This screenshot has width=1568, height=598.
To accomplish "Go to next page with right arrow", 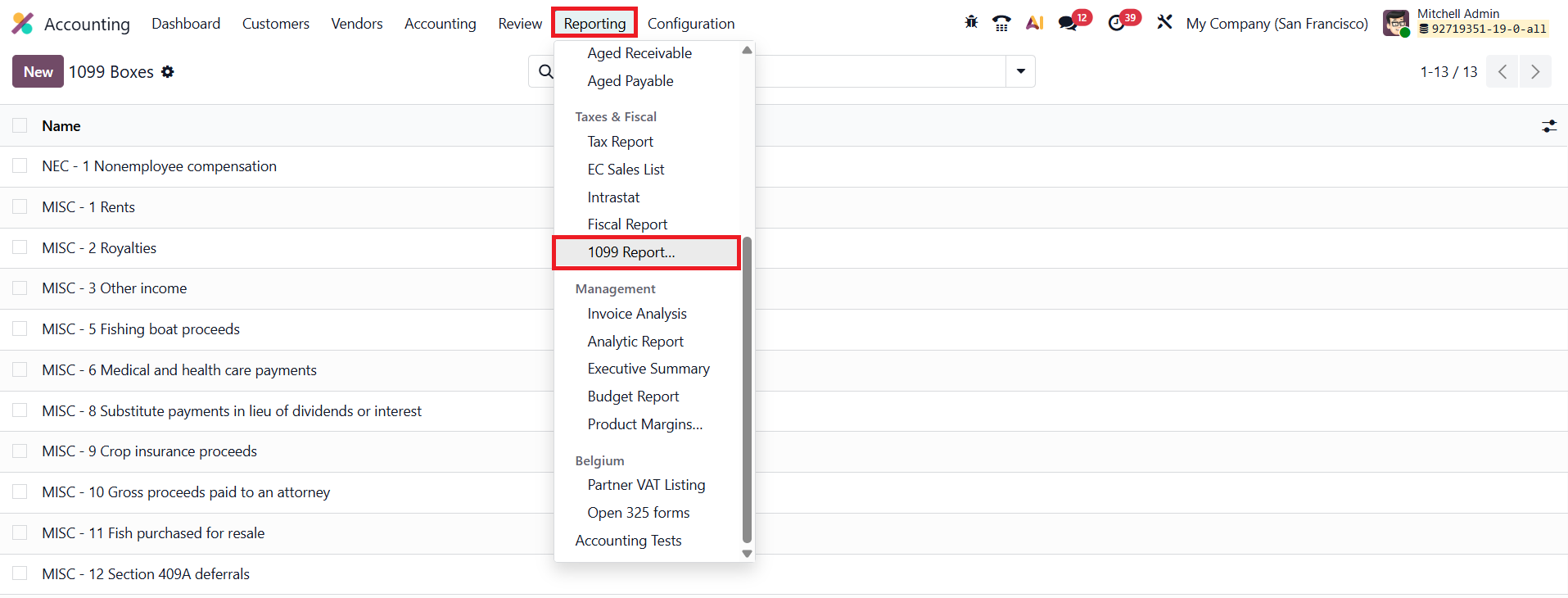I will [x=1535, y=72].
